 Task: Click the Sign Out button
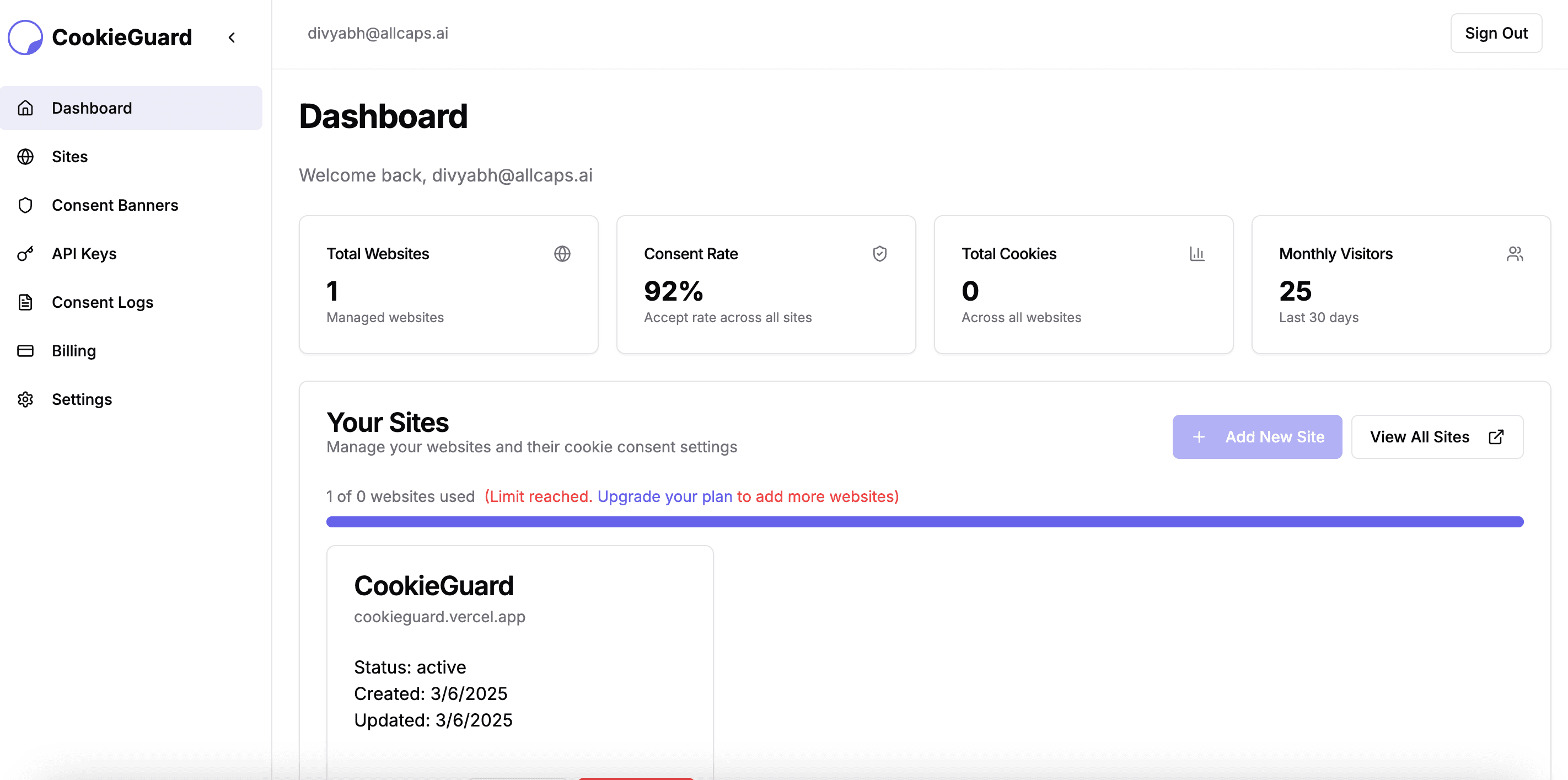click(x=1496, y=33)
